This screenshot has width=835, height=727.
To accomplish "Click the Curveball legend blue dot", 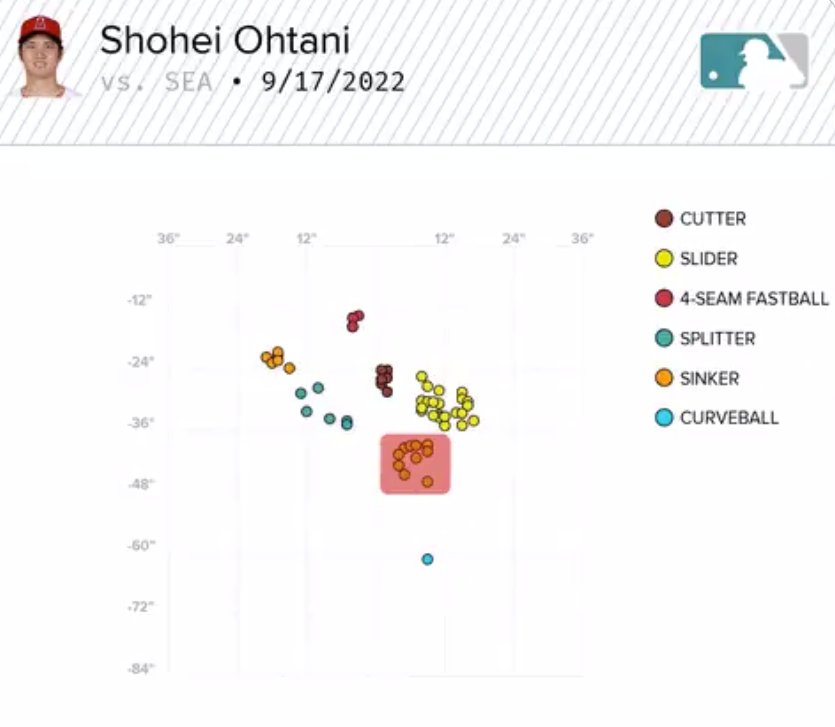I will point(664,418).
